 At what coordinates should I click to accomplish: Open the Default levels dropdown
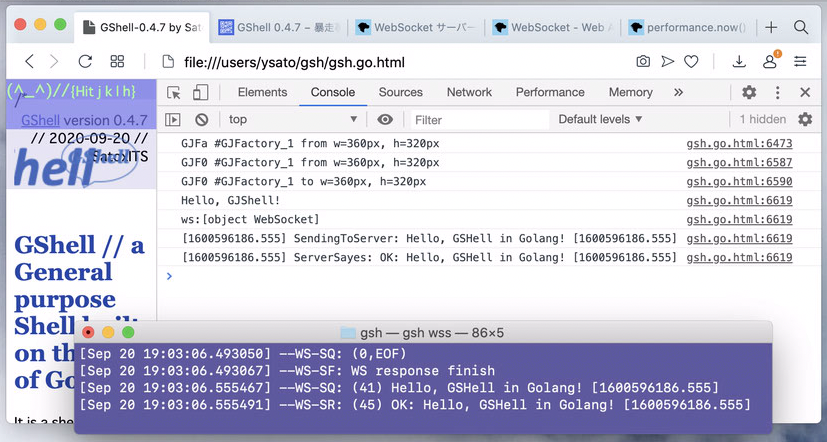click(600, 120)
